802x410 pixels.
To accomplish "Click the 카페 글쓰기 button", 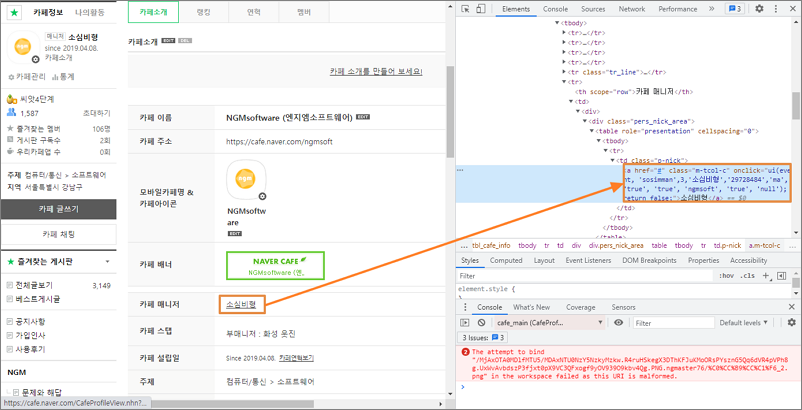I will click(x=59, y=209).
